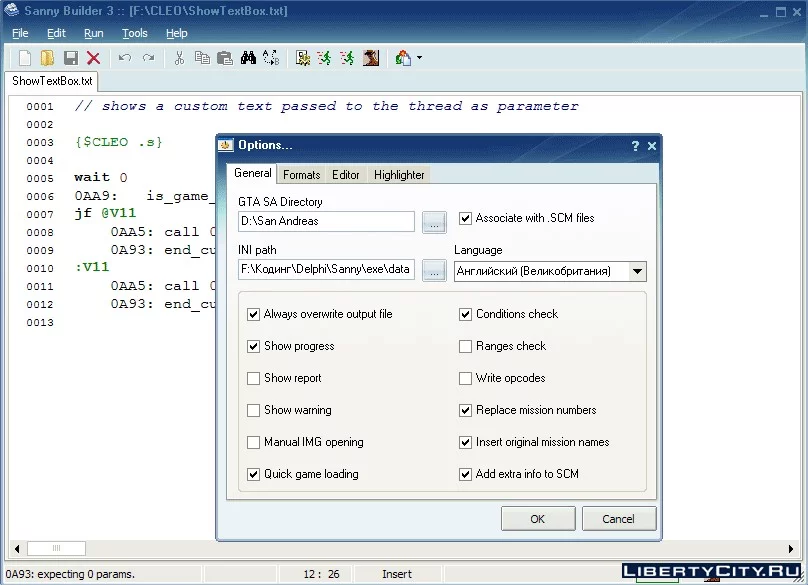Open the File menu
808x585 pixels.
20,34
